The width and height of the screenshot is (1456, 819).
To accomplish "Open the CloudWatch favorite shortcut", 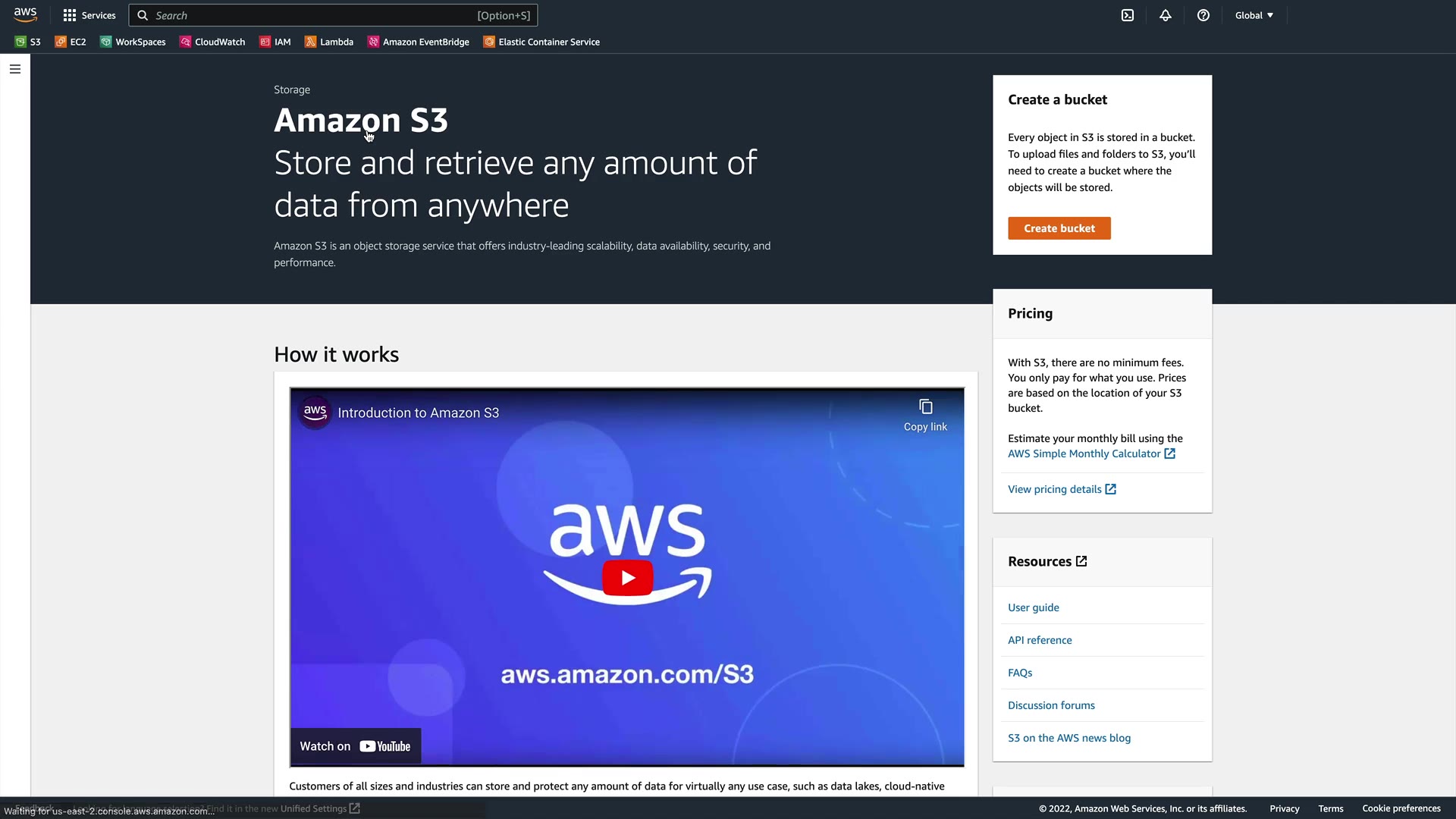I will [212, 42].
